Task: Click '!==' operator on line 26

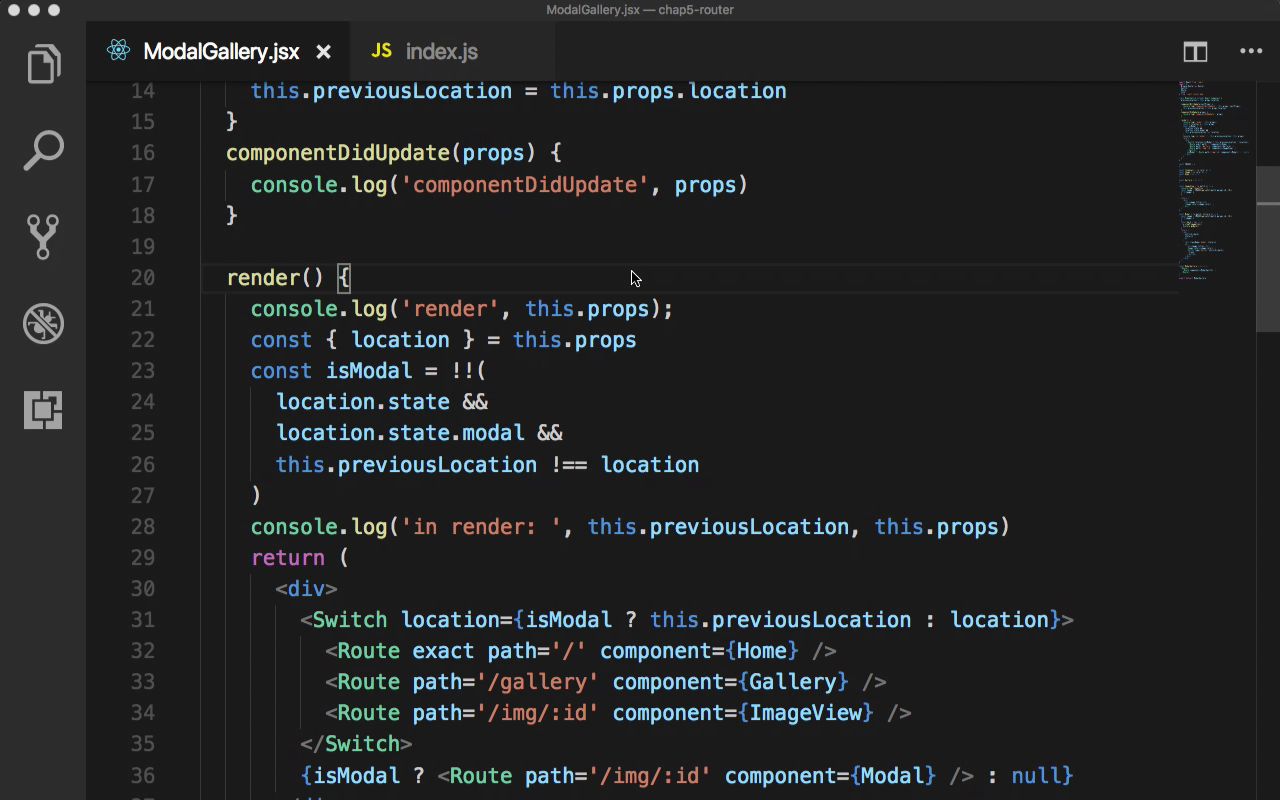Action: pos(569,465)
